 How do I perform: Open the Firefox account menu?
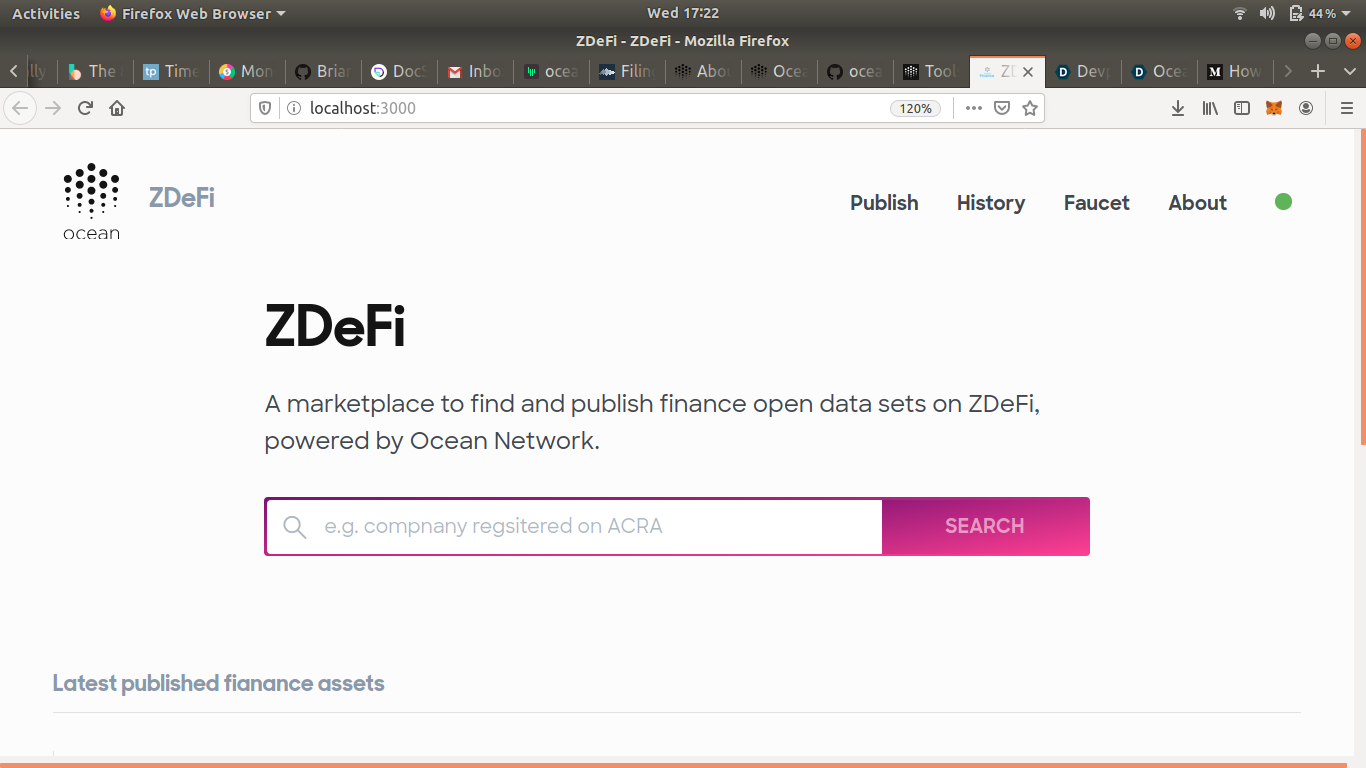pos(1306,108)
